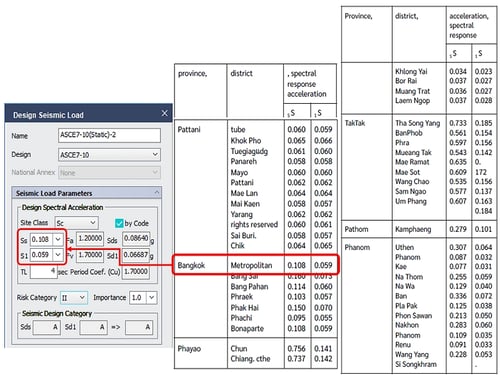Open the Site Class dropdown
This screenshot has width=500, height=375.
click(77, 223)
